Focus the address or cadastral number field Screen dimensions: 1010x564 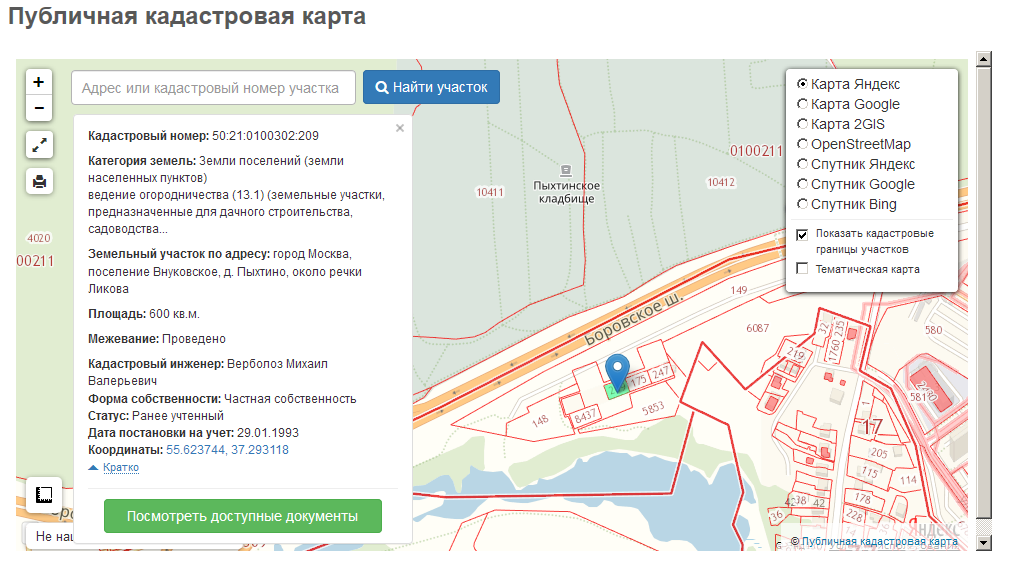[x=213, y=88]
